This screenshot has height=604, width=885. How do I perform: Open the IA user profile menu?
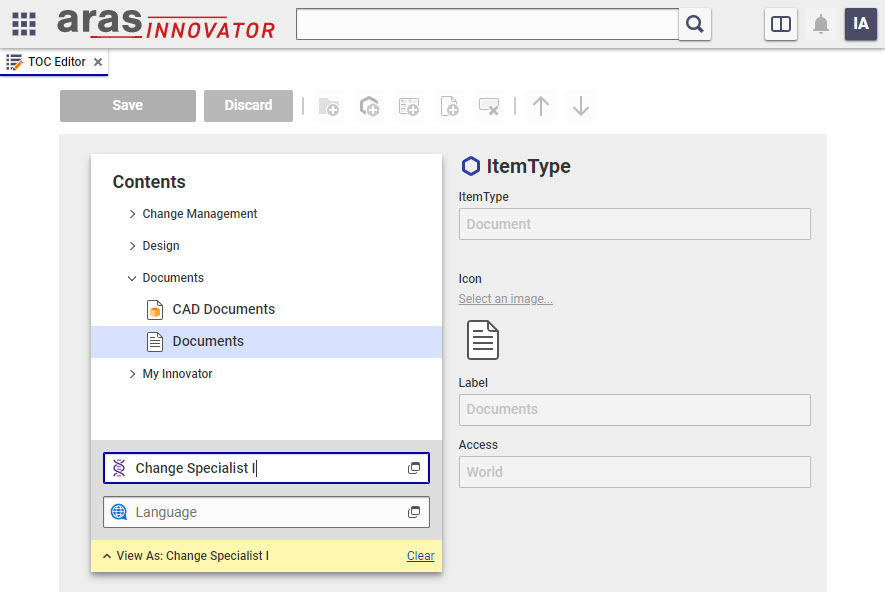point(861,24)
